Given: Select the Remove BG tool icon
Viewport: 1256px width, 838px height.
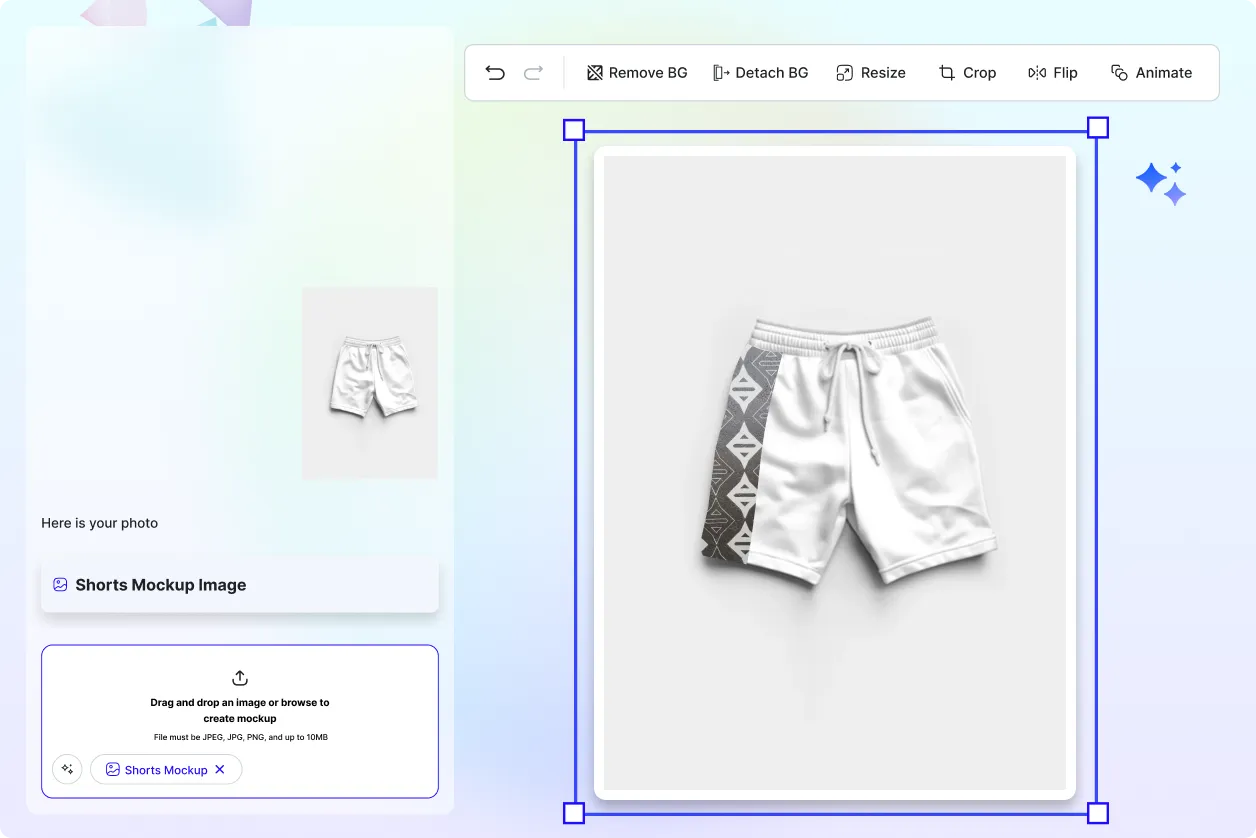Looking at the screenshot, I should (x=594, y=72).
